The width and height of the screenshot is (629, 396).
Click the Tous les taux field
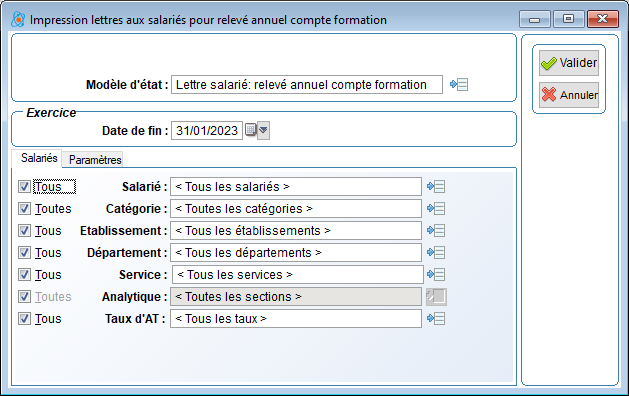point(296,319)
